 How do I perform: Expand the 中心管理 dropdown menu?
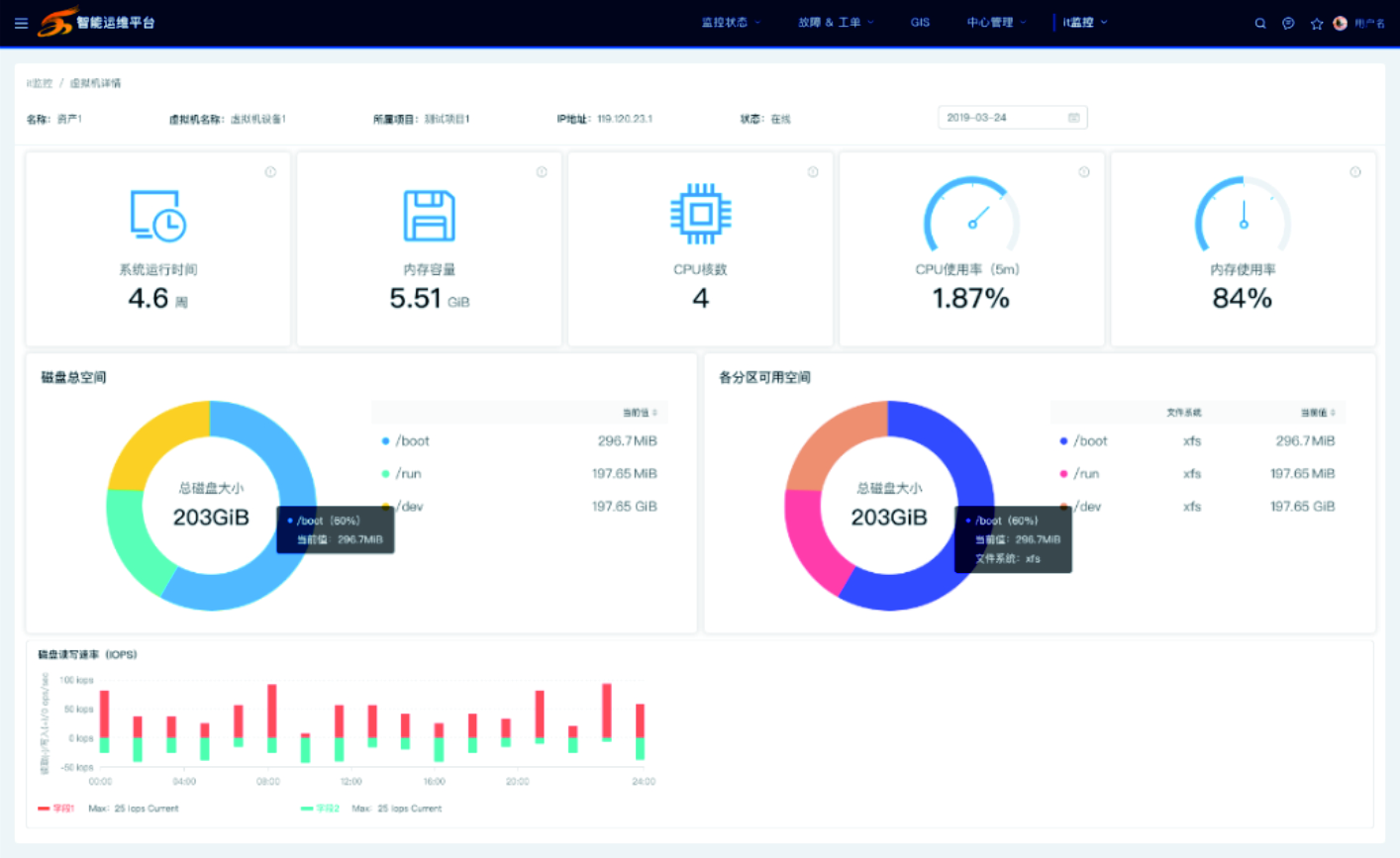coord(996,23)
